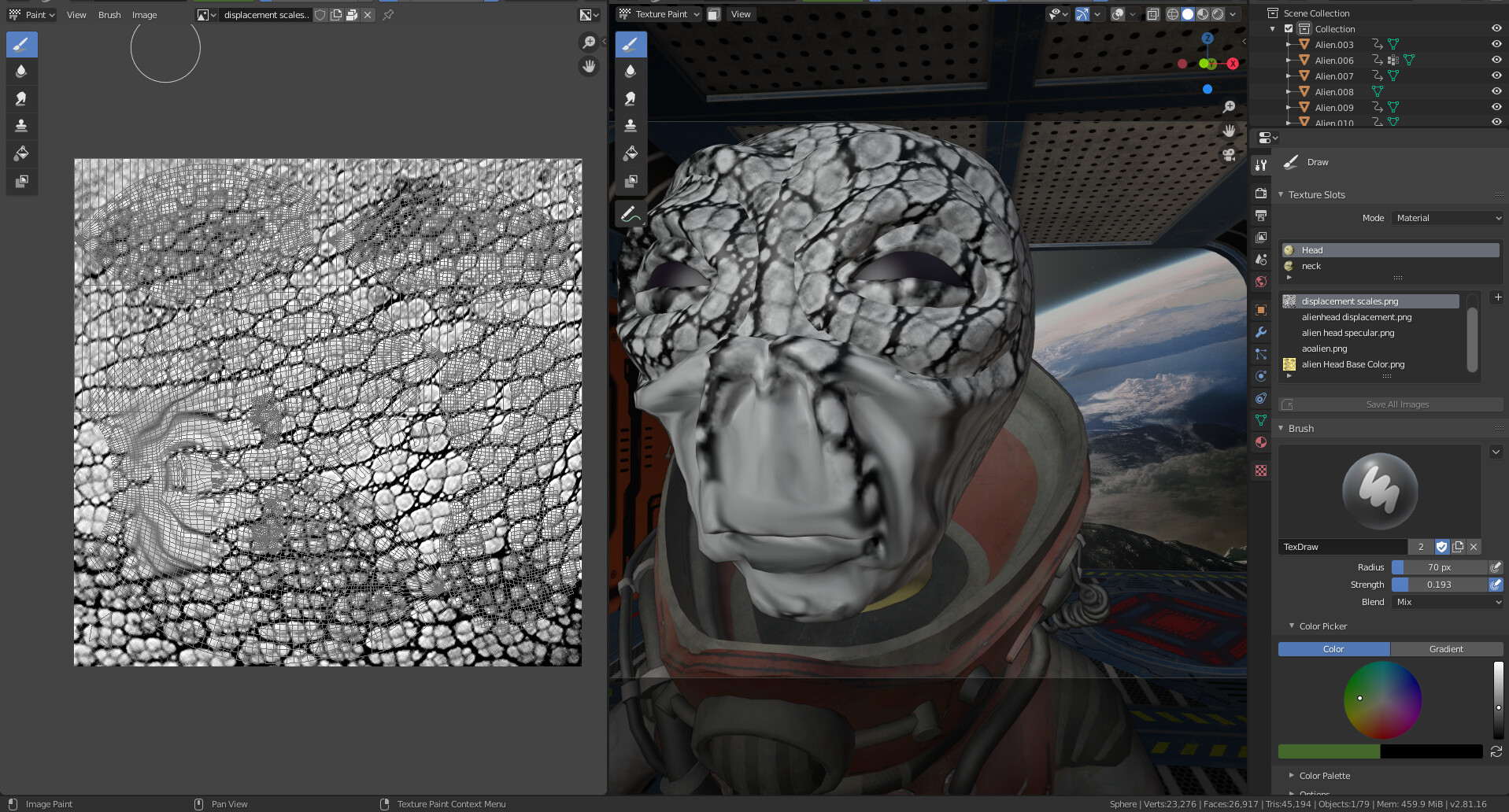
Task: Select the Soften tool in image editor
Action: (x=21, y=72)
